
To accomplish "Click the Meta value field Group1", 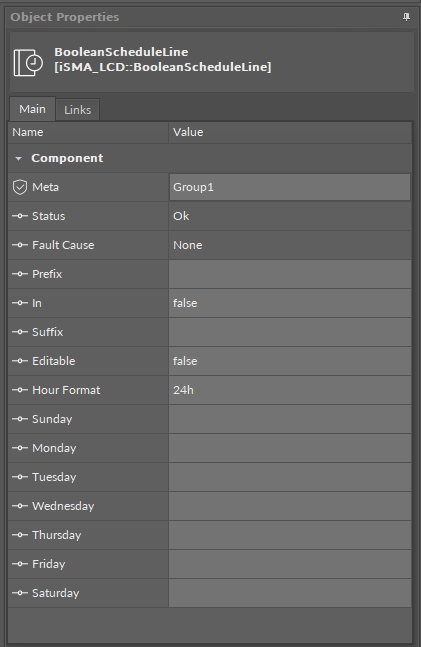I will pyautogui.click(x=290, y=187).
